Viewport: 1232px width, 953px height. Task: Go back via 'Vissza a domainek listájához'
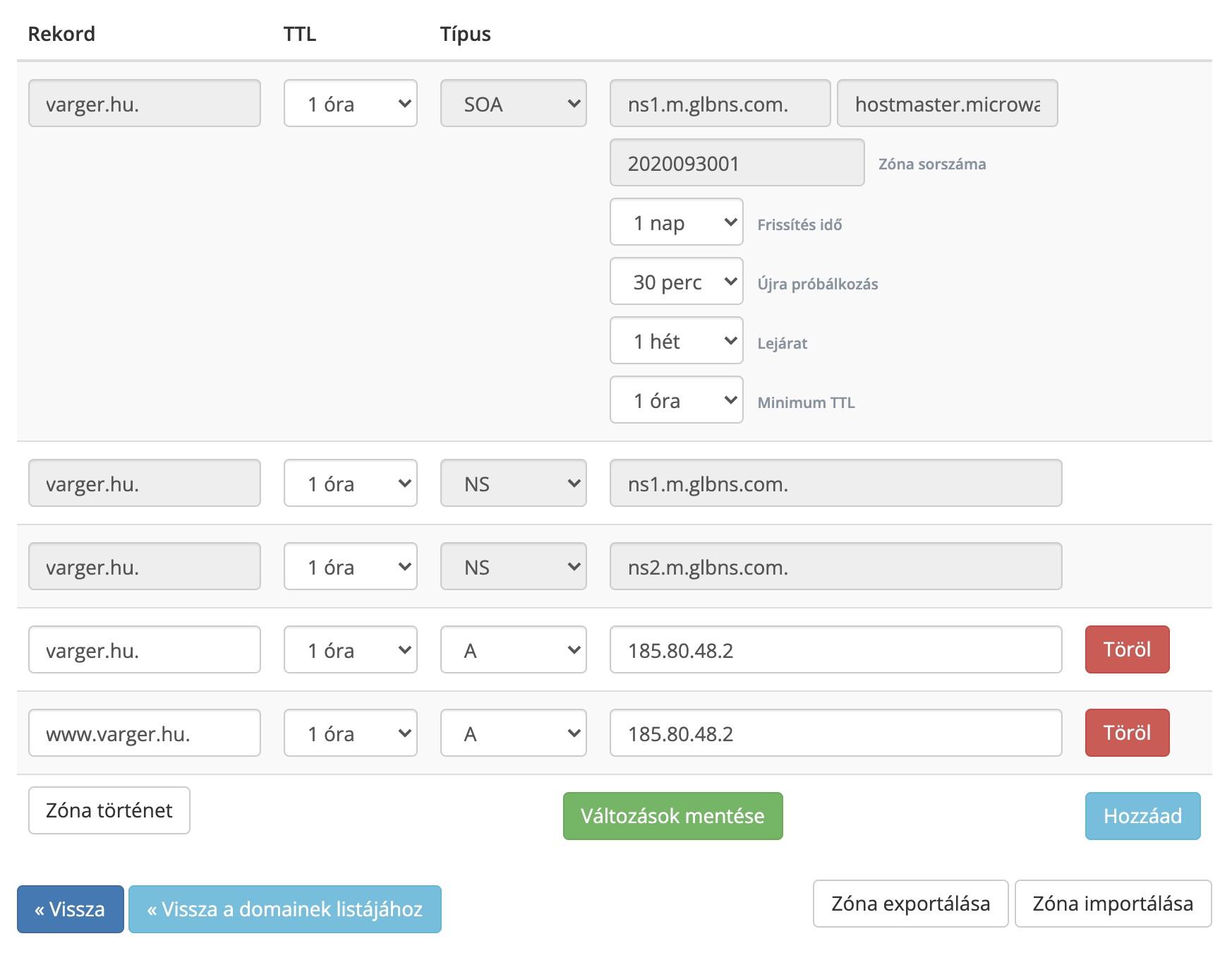[284, 909]
